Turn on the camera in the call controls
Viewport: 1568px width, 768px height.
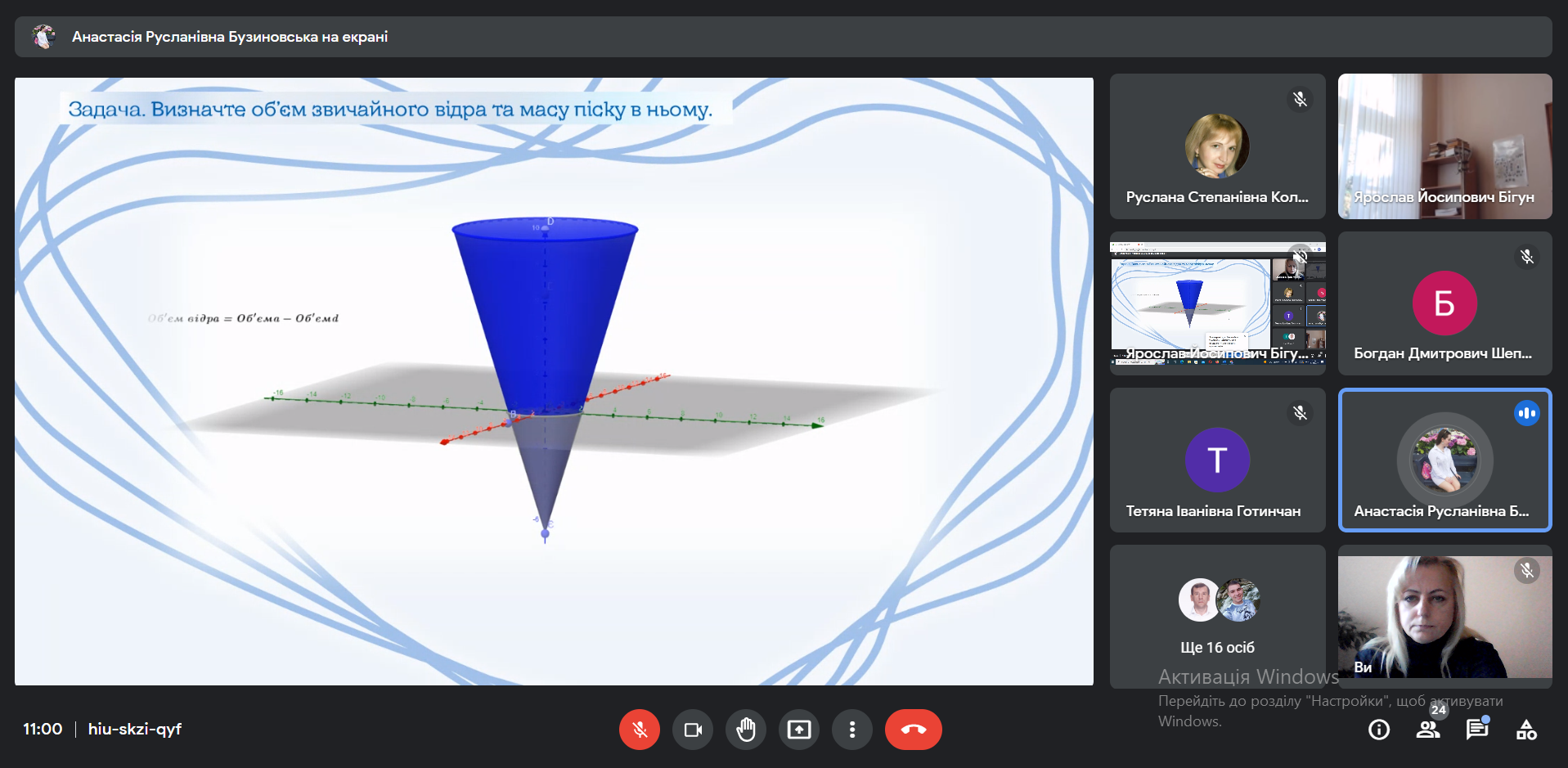[x=693, y=729]
